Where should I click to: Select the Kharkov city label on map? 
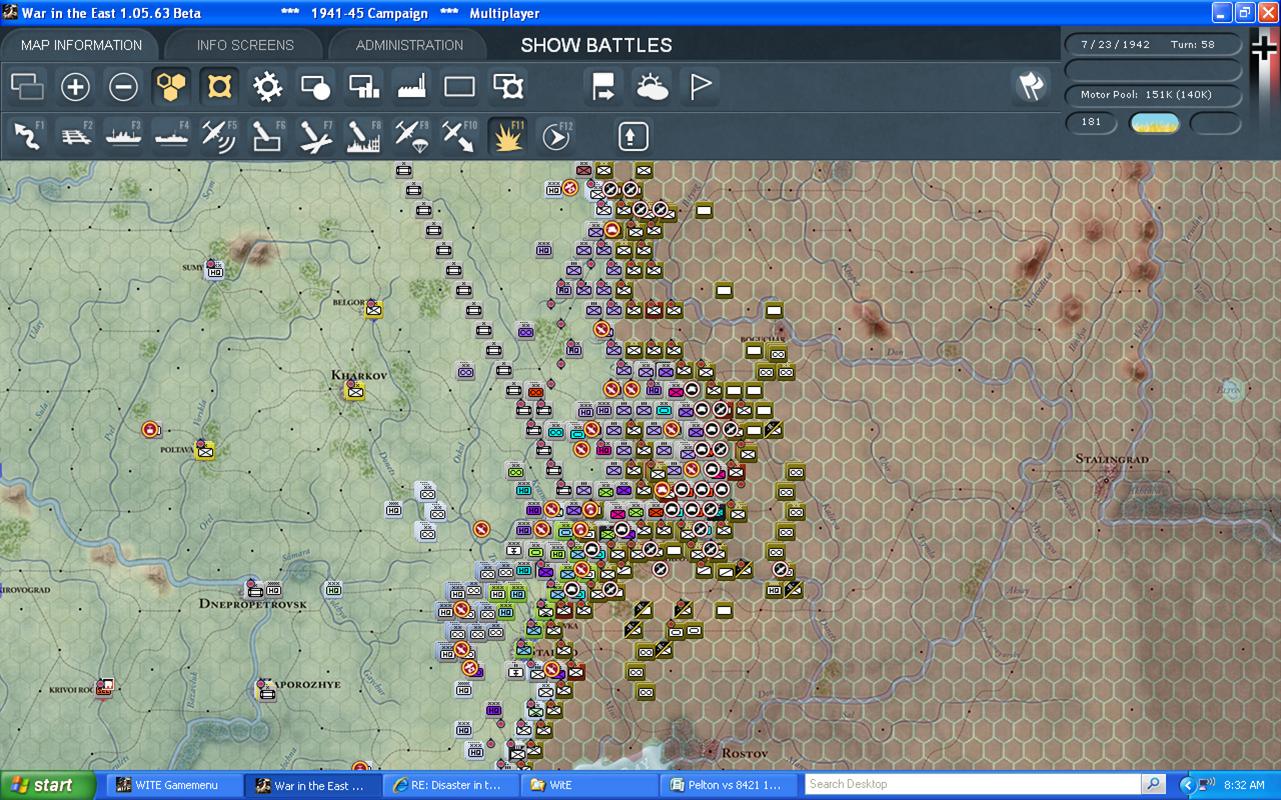(x=359, y=375)
